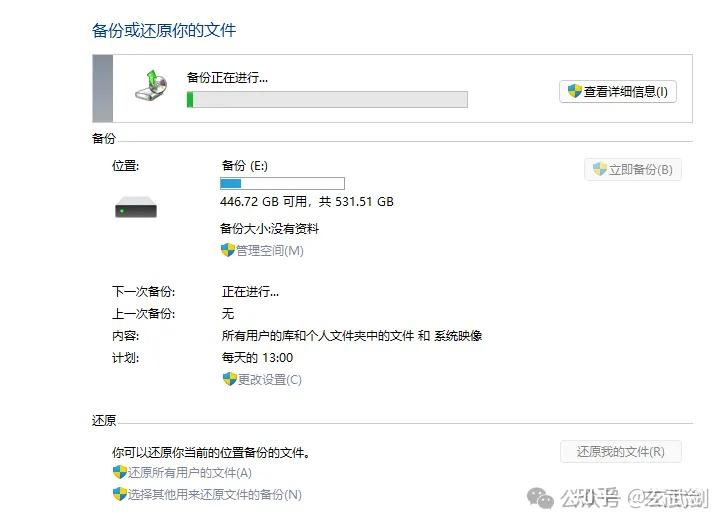Click the 备份或还原你的文件 page heading
The height and width of the screenshot is (528, 727).
164,31
